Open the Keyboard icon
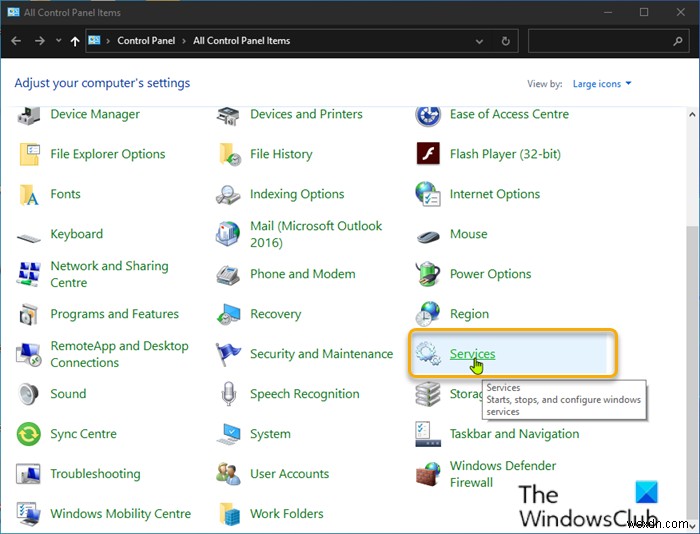Image resolution: width=700 pixels, height=534 pixels. [x=29, y=238]
